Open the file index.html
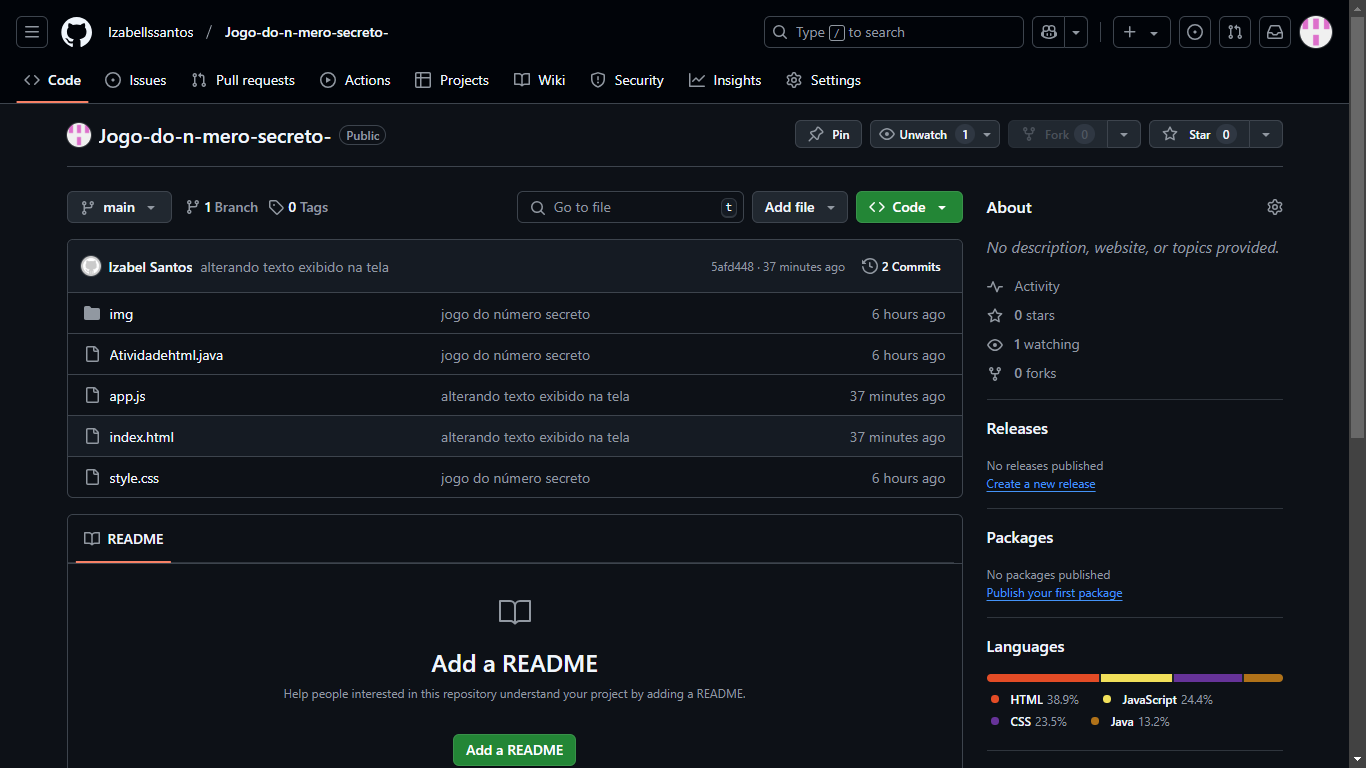The image size is (1366, 768). tap(141, 437)
